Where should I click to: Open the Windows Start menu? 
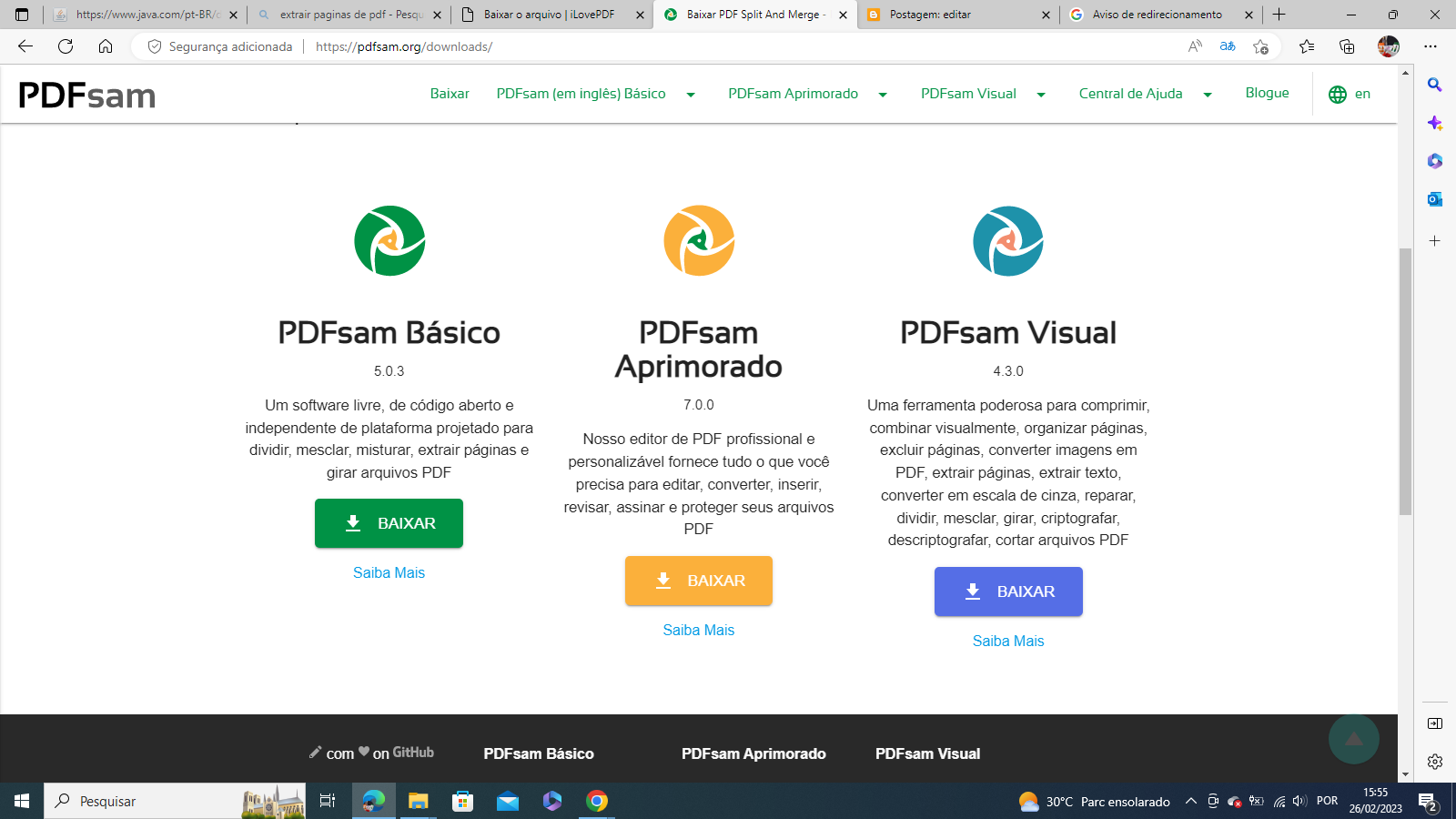pos(22,801)
